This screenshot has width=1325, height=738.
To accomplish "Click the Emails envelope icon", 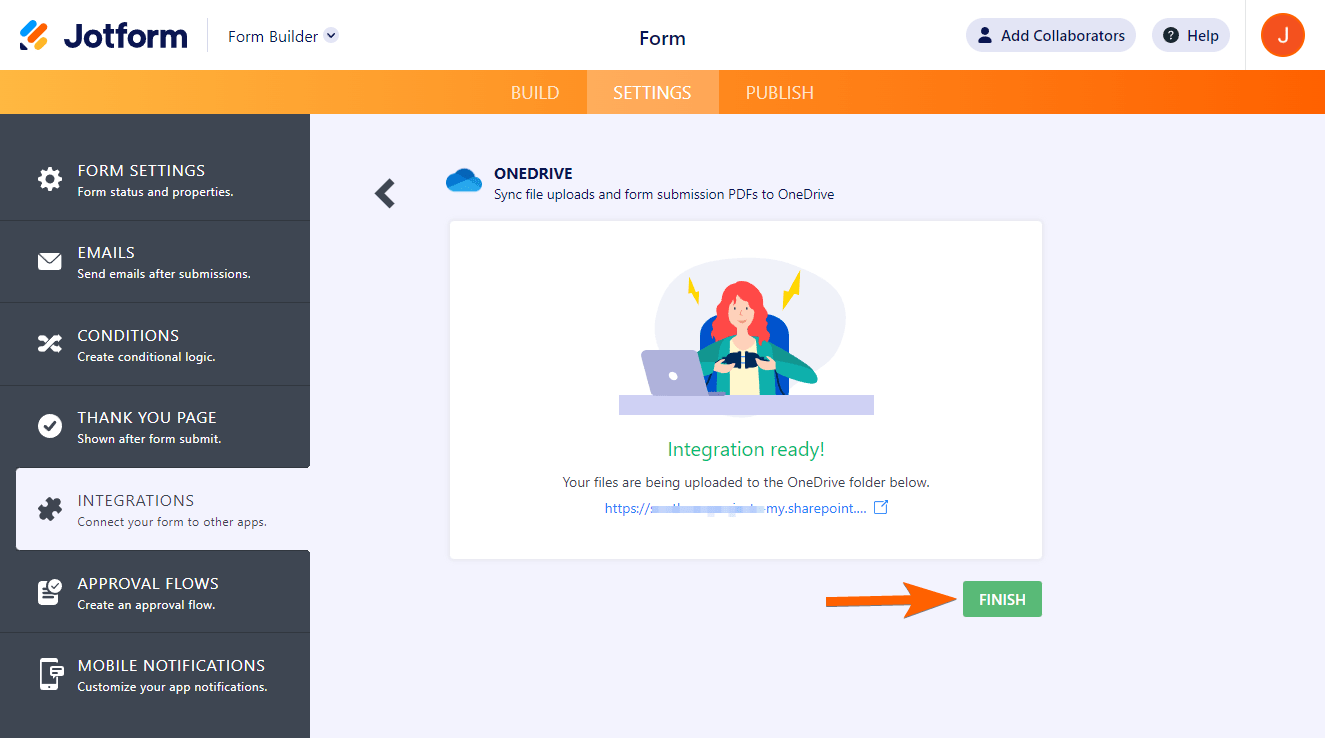I will pyautogui.click(x=50, y=262).
